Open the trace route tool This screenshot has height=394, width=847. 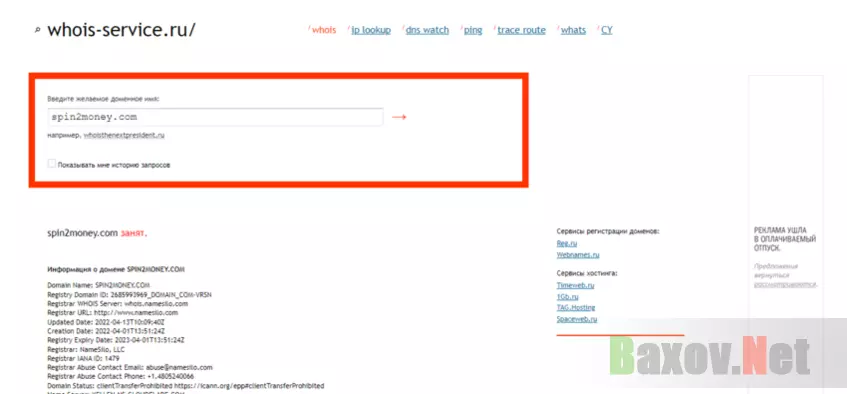point(521,30)
